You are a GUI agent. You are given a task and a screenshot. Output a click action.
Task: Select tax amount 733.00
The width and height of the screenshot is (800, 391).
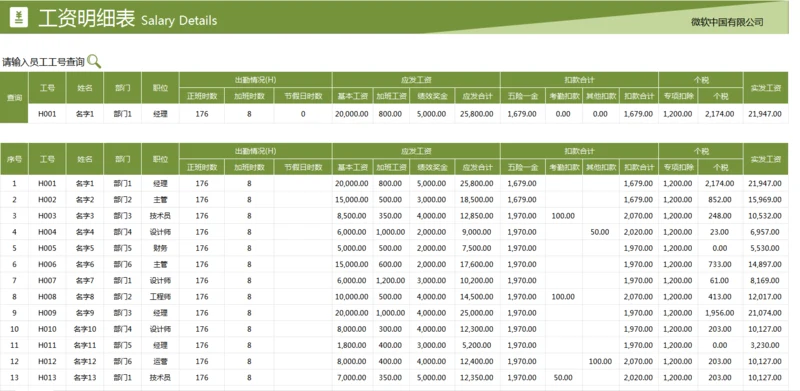tap(720, 264)
